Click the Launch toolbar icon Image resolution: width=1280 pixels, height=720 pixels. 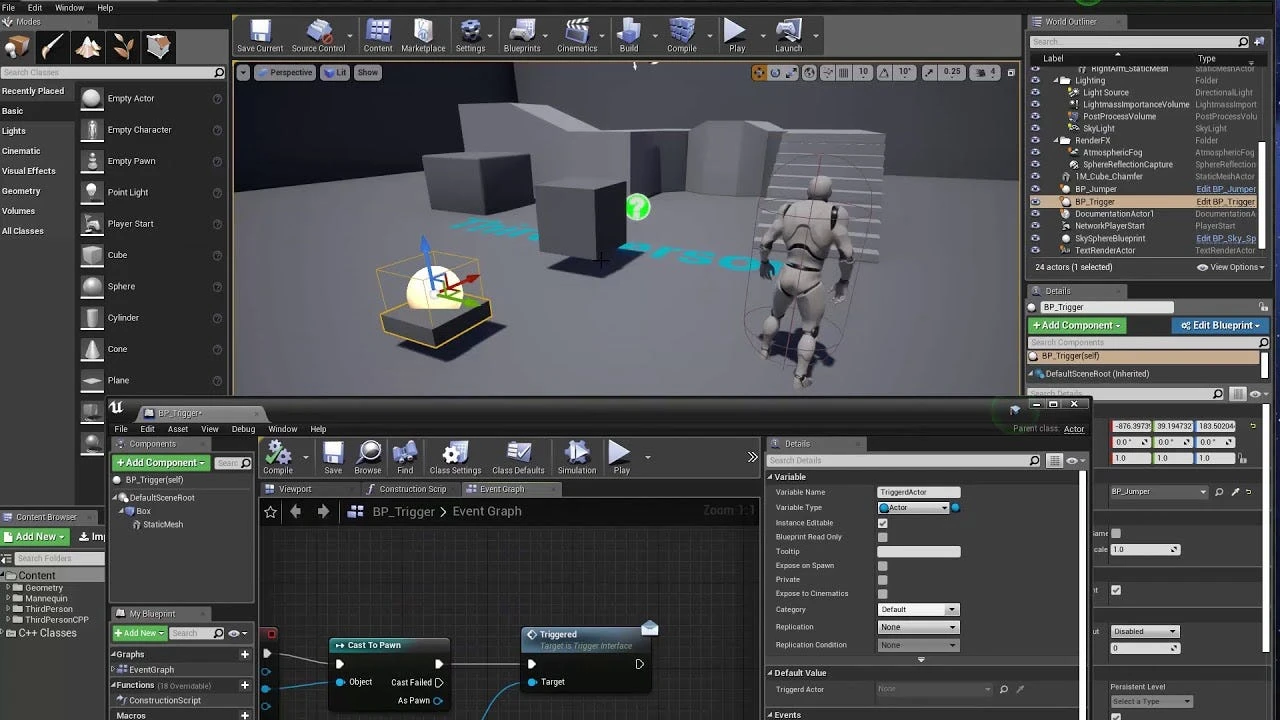tap(788, 36)
